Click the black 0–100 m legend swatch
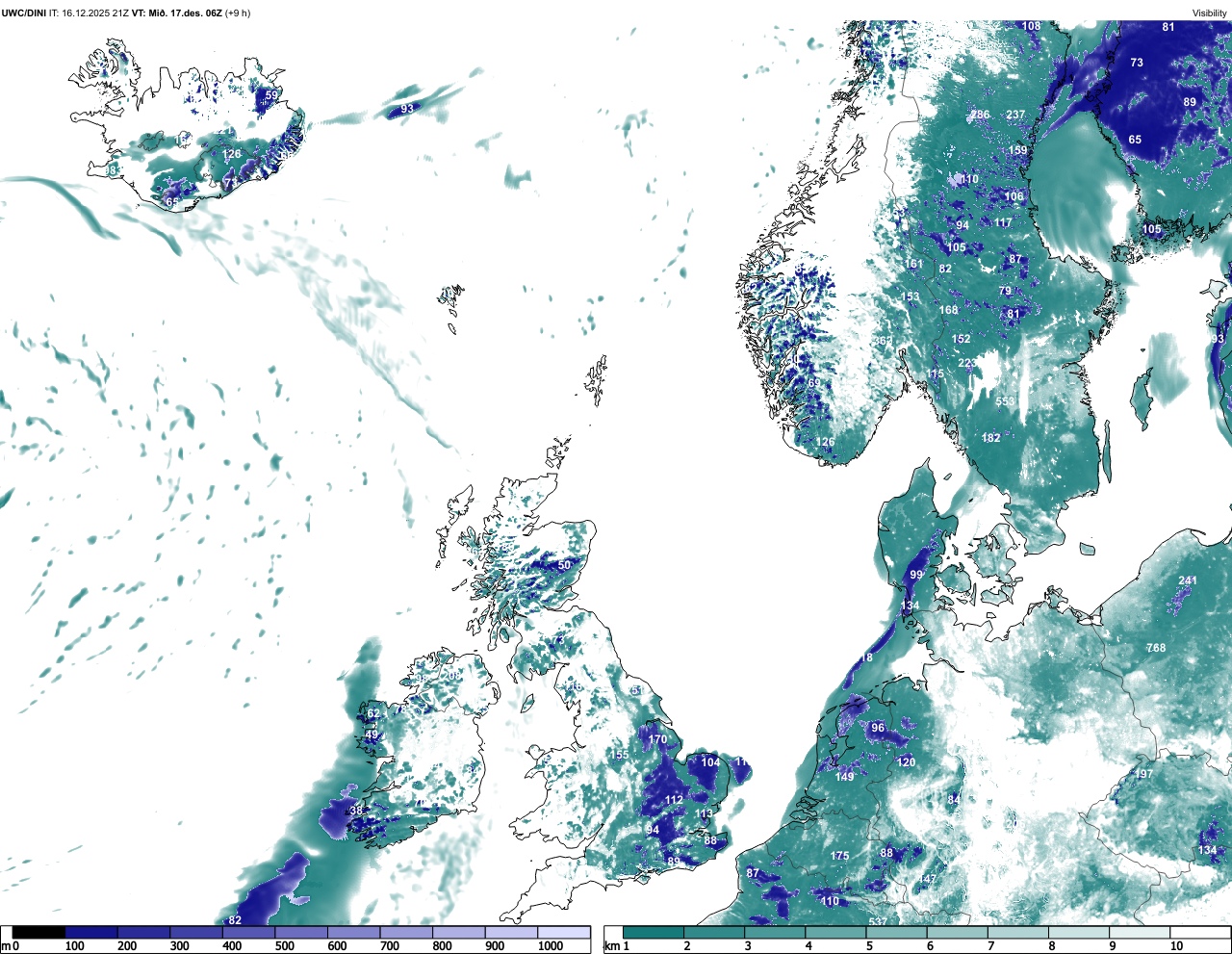 point(38,932)
